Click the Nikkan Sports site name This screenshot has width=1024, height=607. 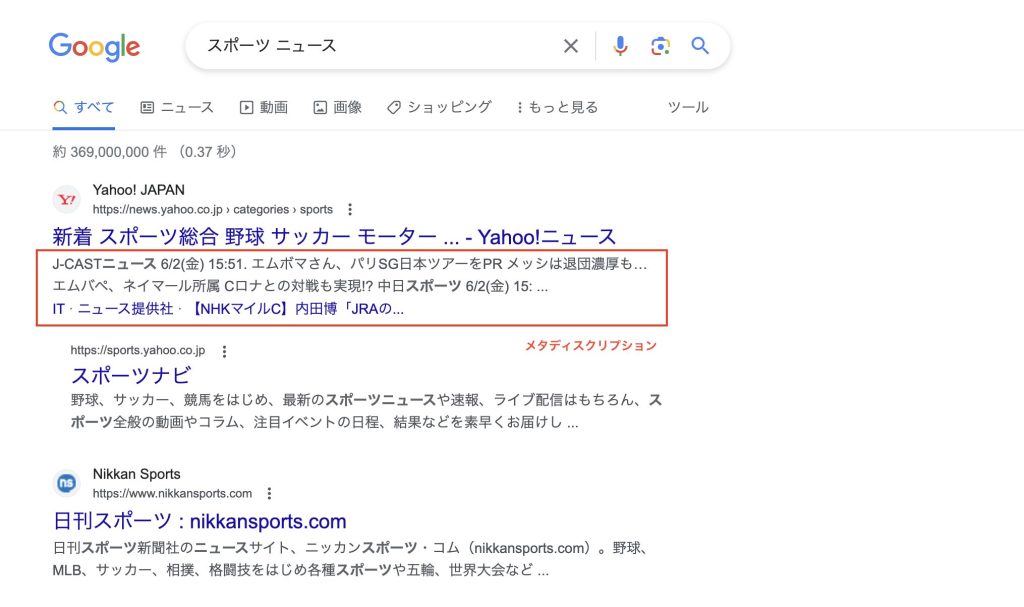click(136, 474)
